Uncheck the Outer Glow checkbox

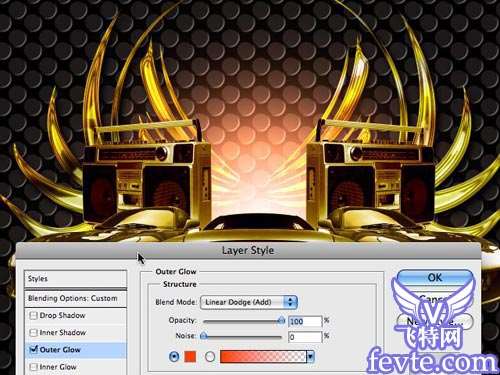click(33, 349)
